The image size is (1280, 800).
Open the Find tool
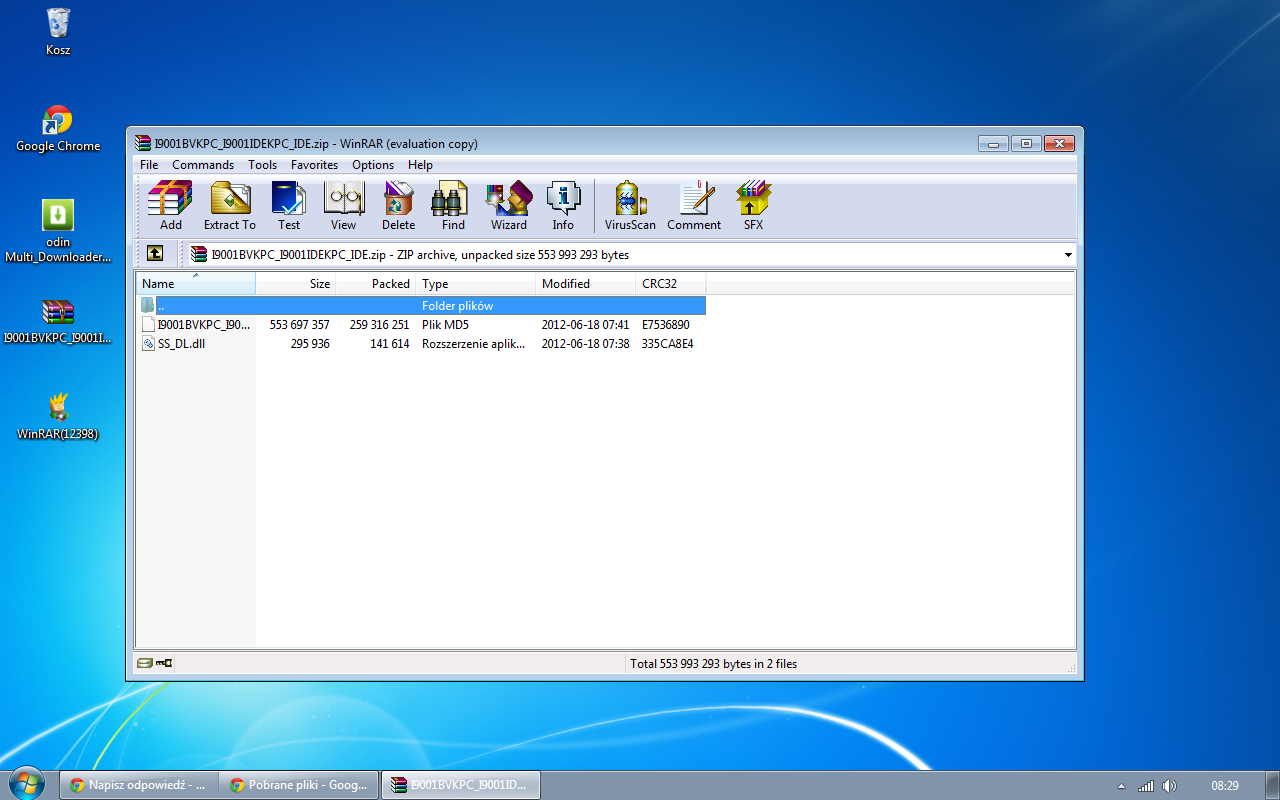pyautogui.click(x=453, y=206)
